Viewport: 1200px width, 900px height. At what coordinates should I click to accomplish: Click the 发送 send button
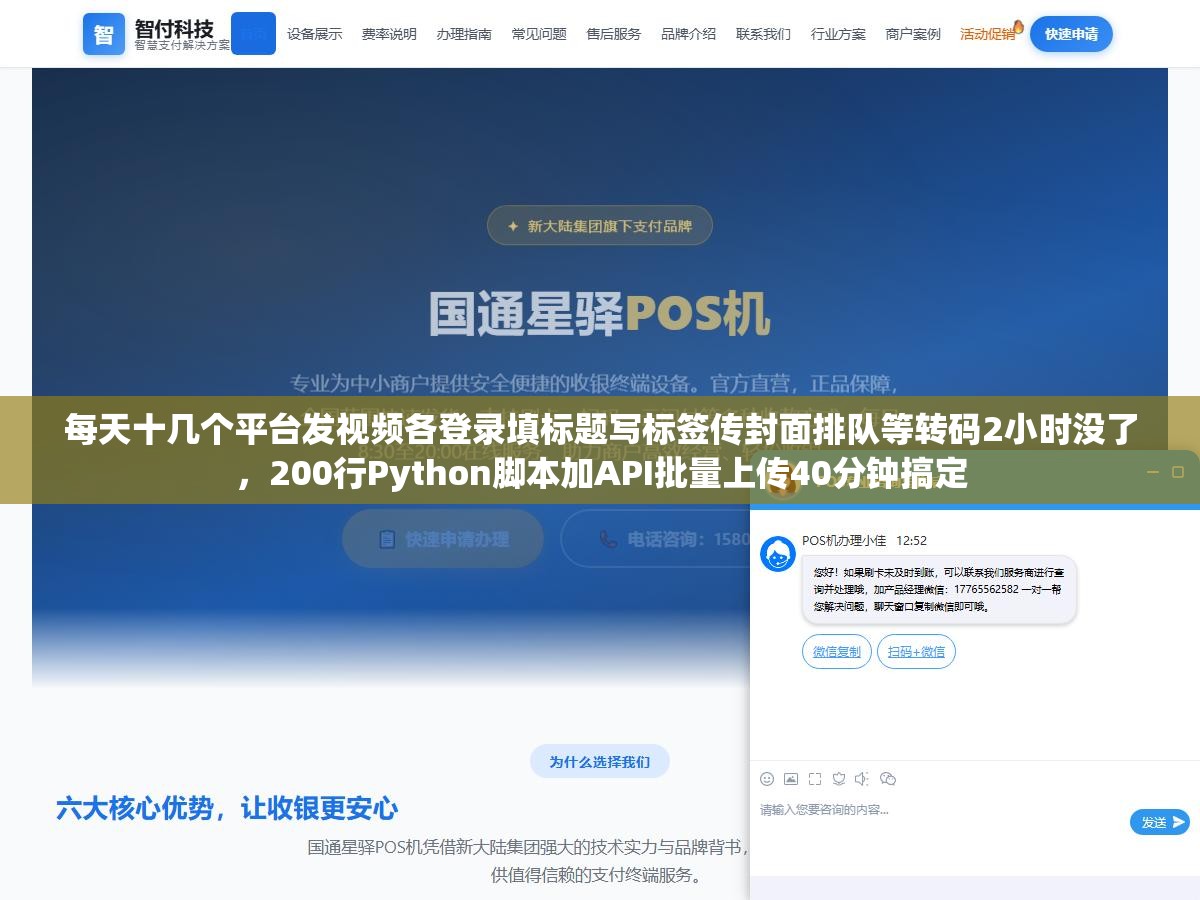(1160, 822)
